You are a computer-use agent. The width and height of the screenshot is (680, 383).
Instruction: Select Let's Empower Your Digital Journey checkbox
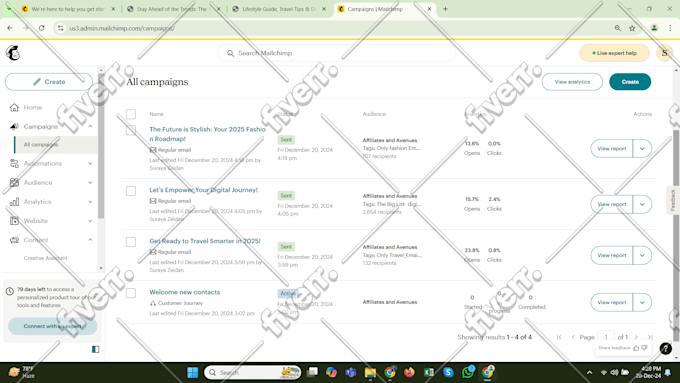[131, 191]
